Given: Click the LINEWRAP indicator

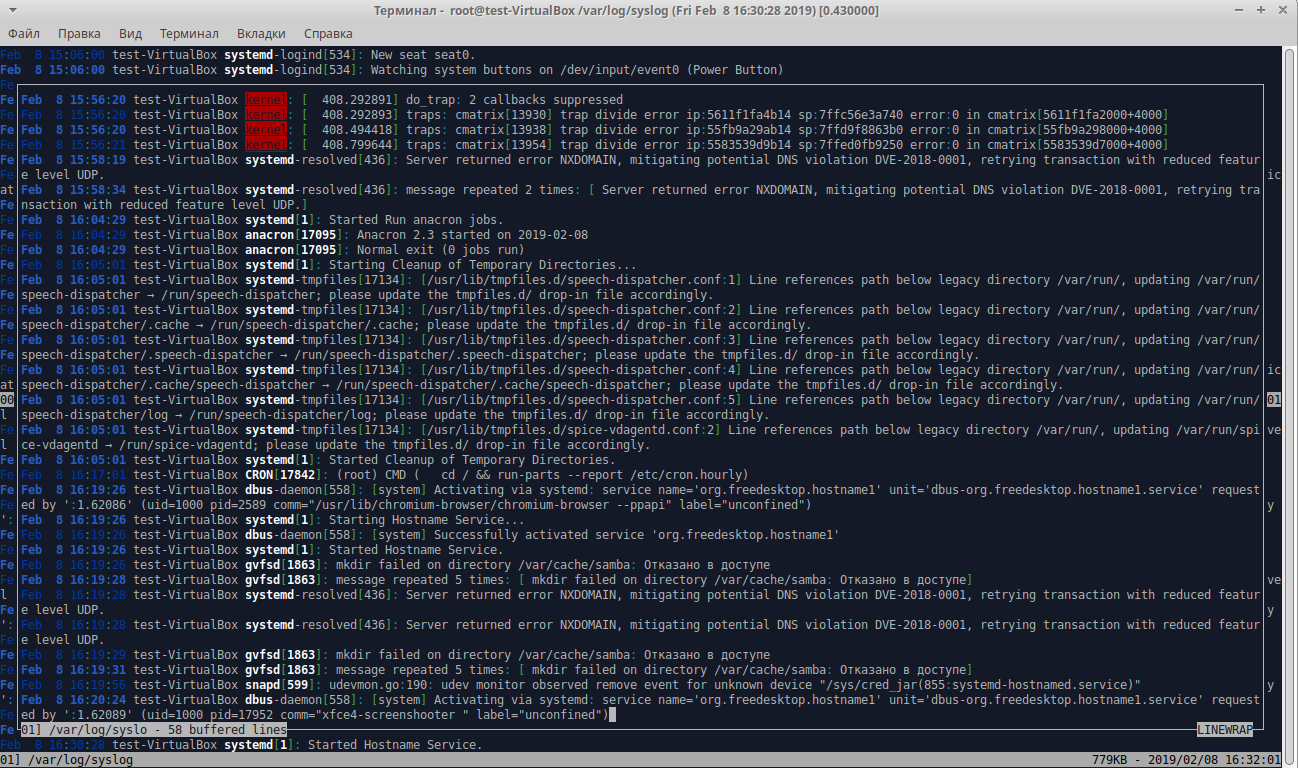Looking at the screenshot, I should tap(1227, 730).
